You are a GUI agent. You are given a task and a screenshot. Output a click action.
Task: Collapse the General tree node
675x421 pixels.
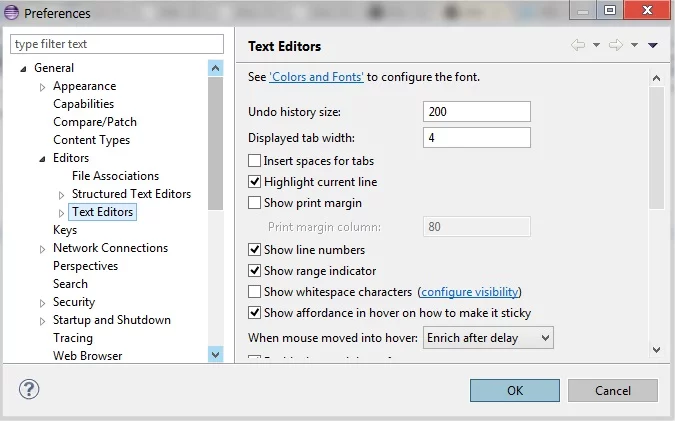click(24, 69)
